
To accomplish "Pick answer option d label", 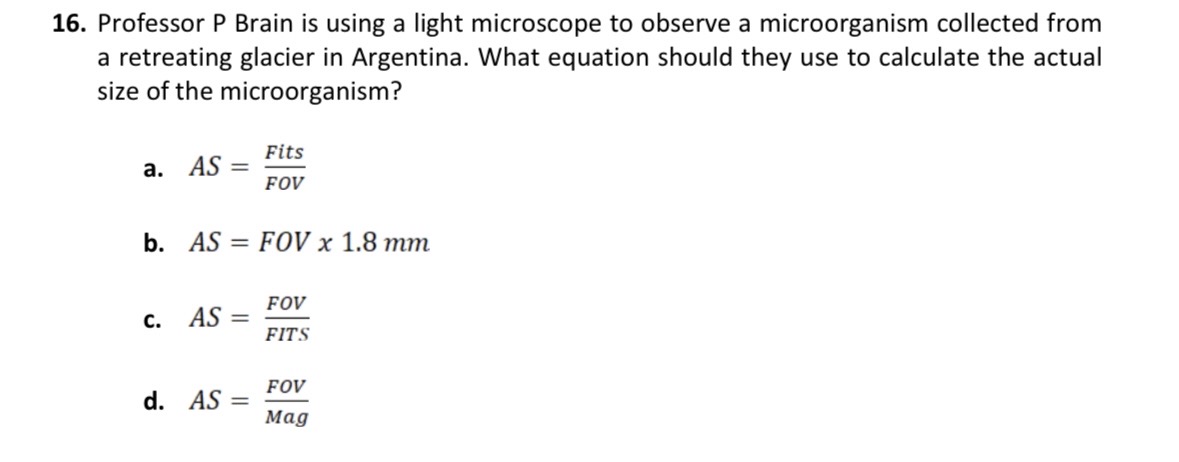I will point(153,402).
